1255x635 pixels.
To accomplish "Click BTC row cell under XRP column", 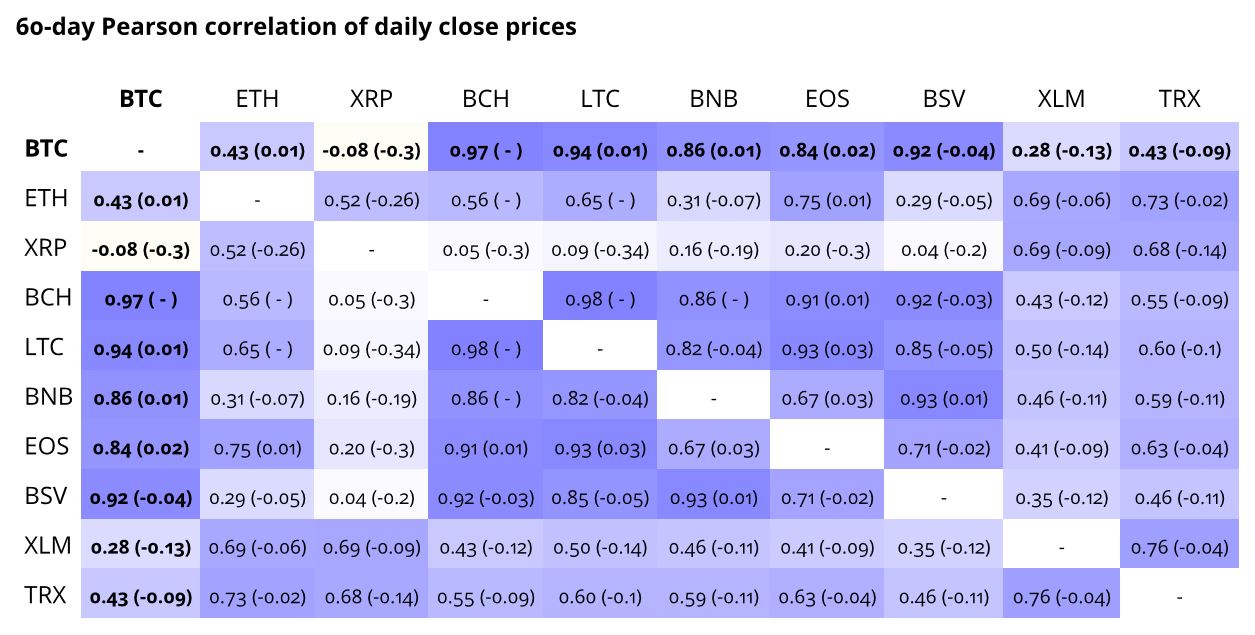I will click(371, 150).
